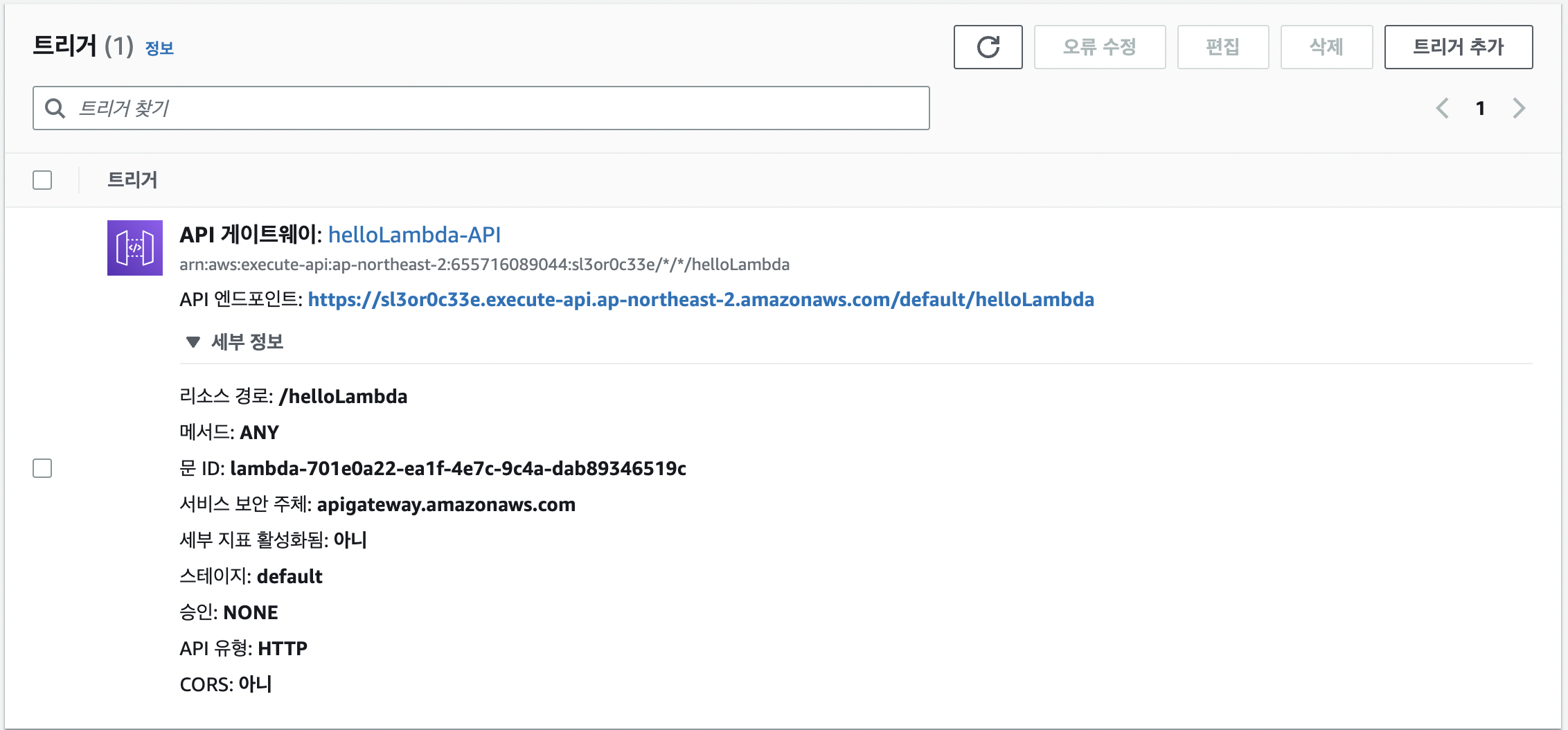
Task: Open the 정보 info link
Action: click(159, 48)
